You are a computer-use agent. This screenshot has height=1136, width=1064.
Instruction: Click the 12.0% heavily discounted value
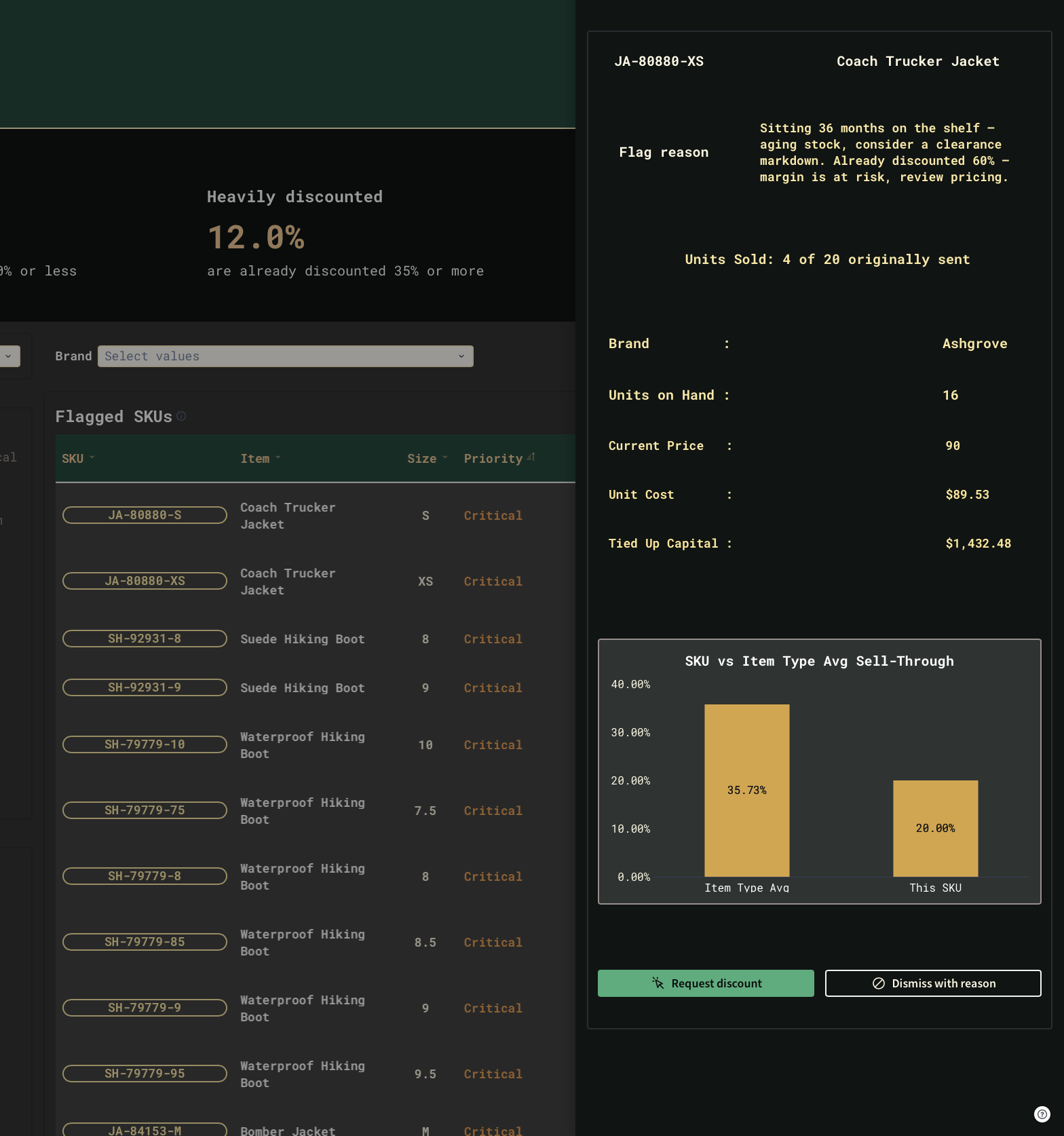click(x=256, y=238)
